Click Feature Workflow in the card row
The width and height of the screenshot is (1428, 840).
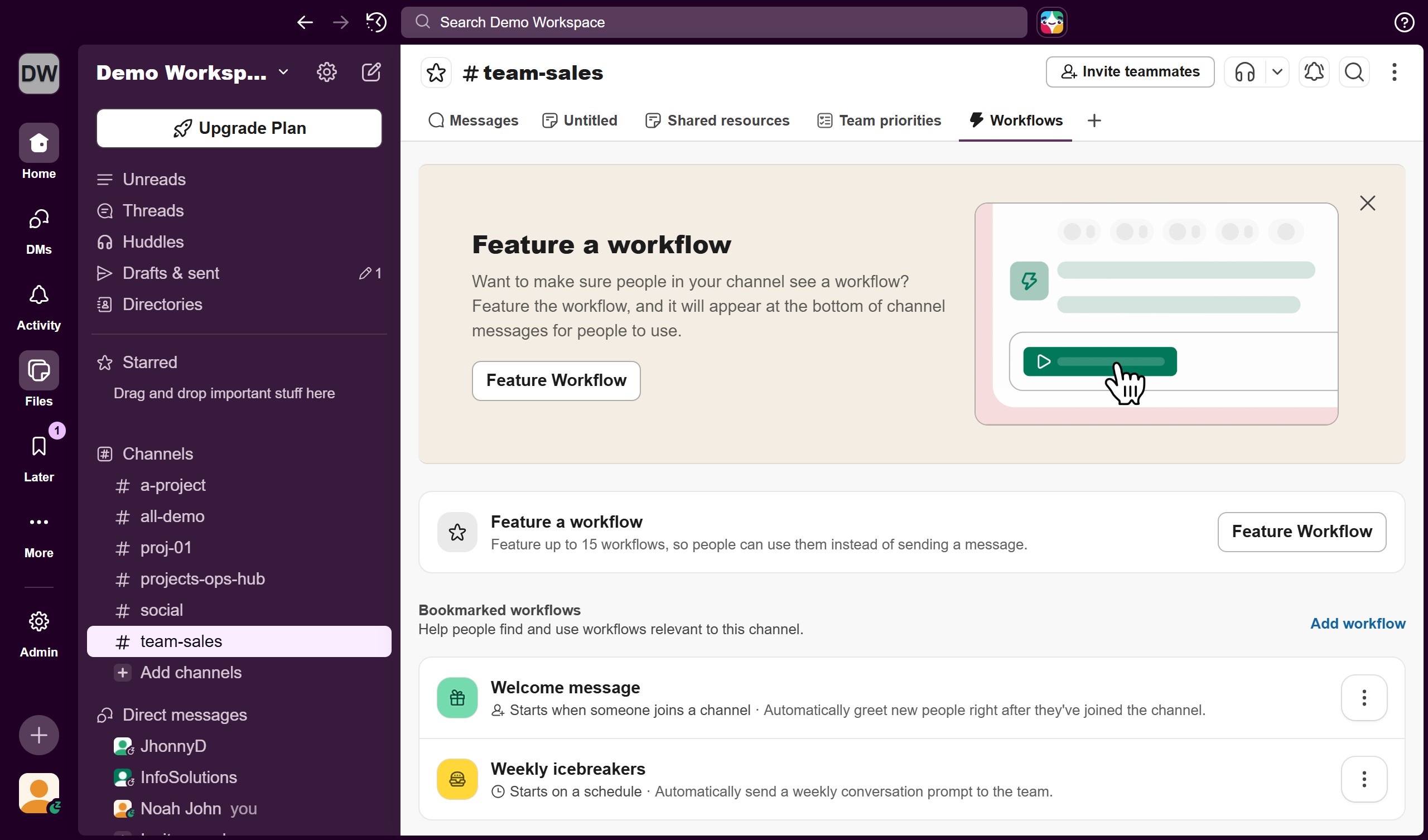(1301, 532)
